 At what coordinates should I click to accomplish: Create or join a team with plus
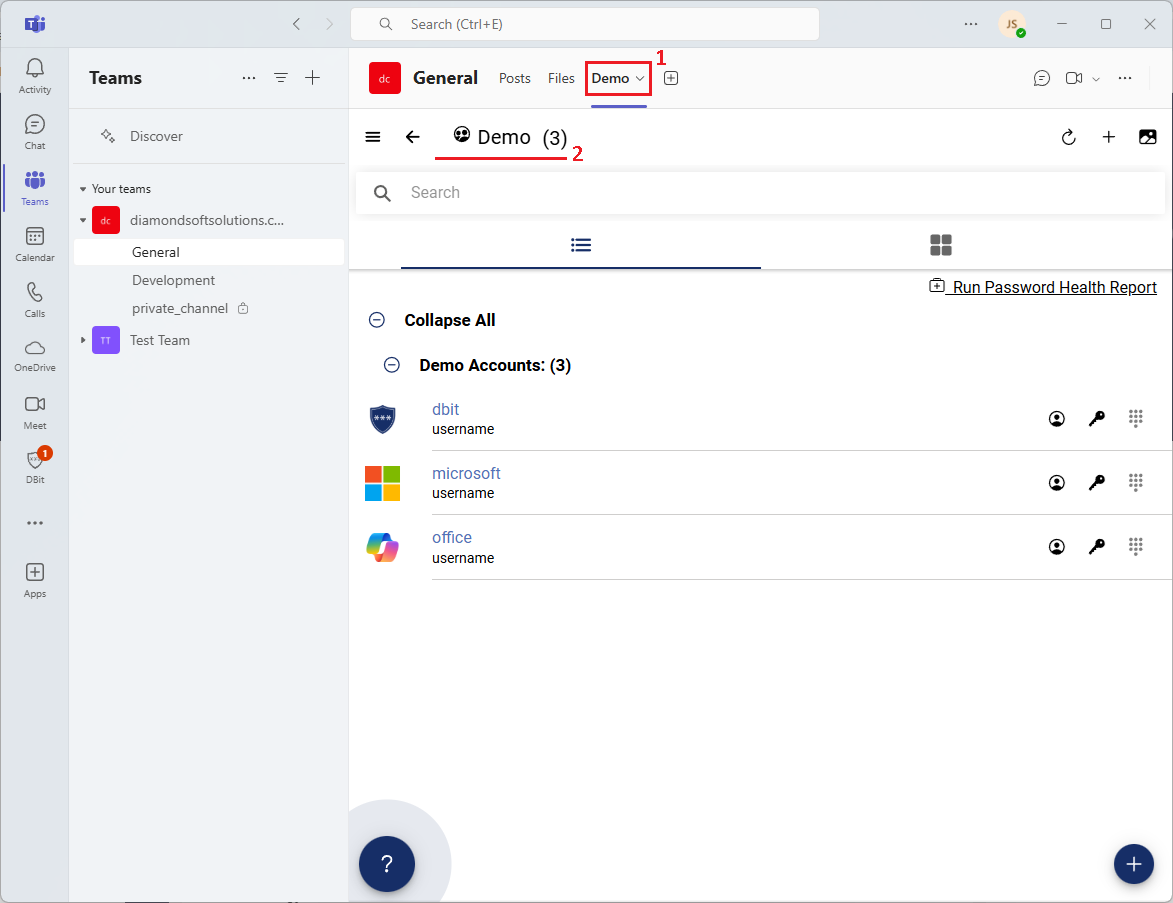313,78
